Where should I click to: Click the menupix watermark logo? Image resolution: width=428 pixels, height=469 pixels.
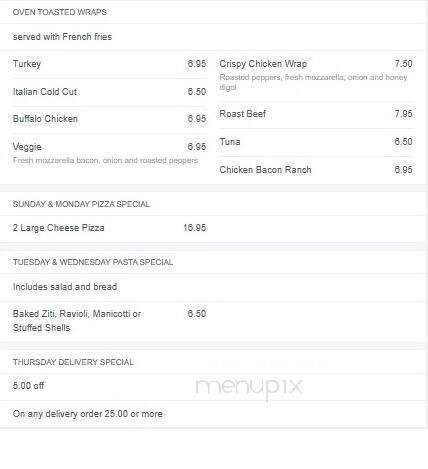pyautogui.click(x=249, y=388)
